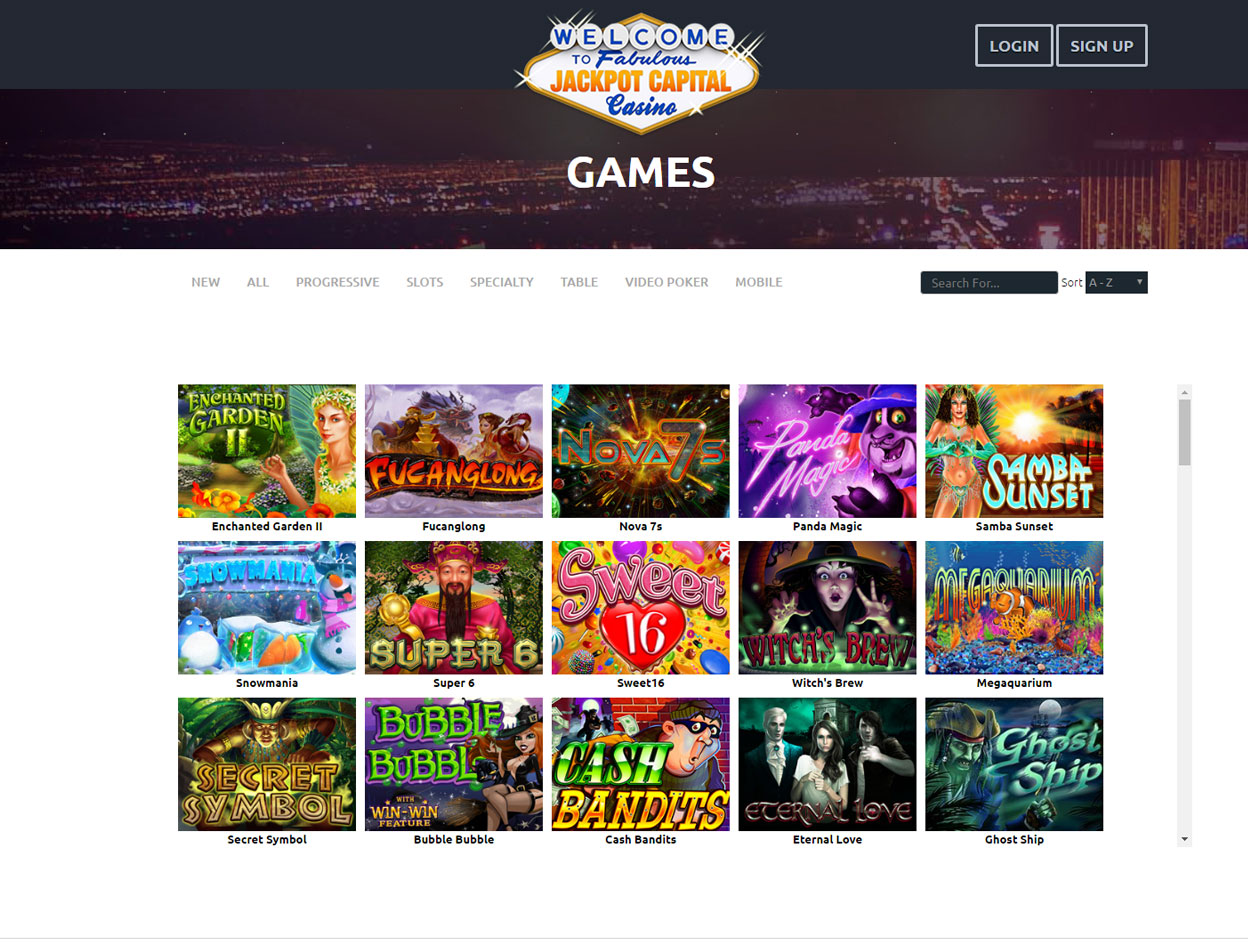Image resolution: width=1248 pixels, height=952 pixels.
Task: Click the SIGN UP button
Action: [x=1102, y=46]
